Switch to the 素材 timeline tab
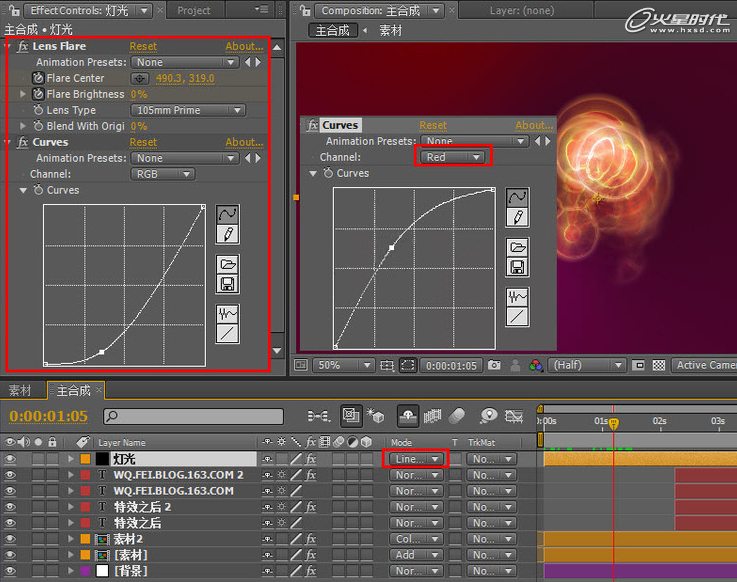 click(20, 390)
